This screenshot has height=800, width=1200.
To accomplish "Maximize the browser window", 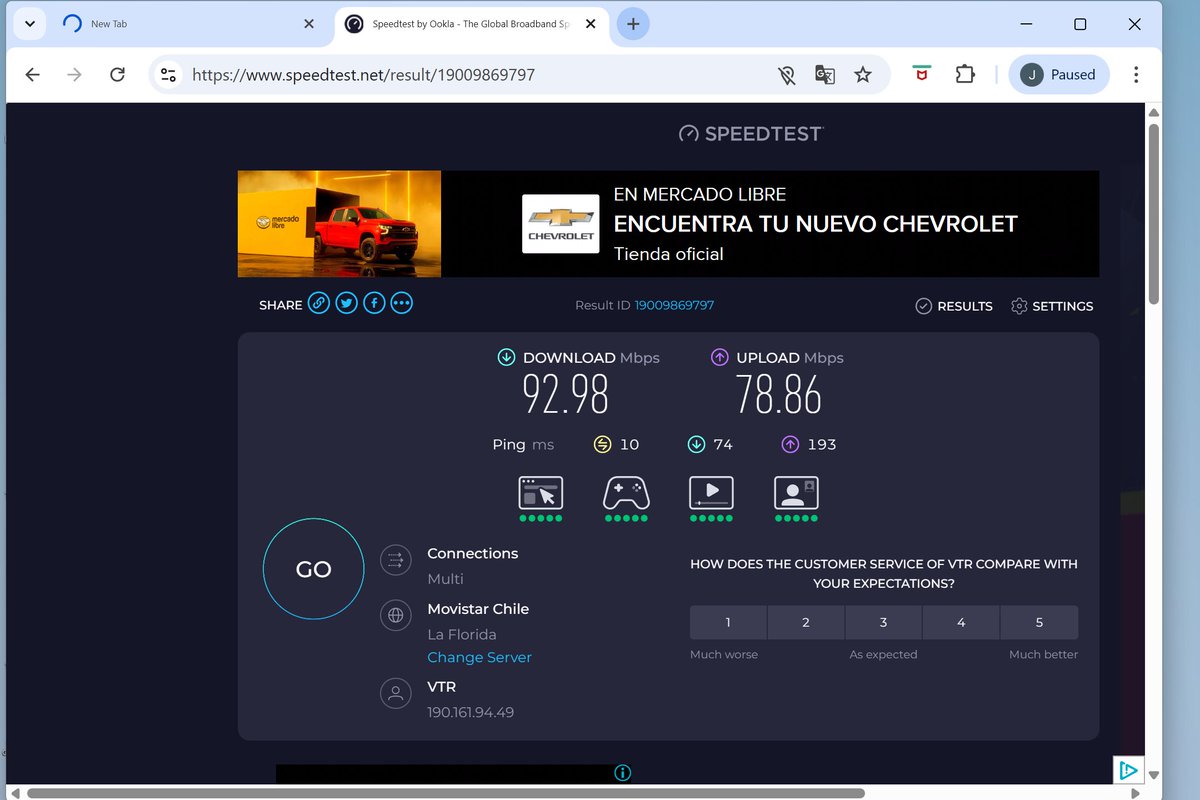I will tap(1080, 24).
